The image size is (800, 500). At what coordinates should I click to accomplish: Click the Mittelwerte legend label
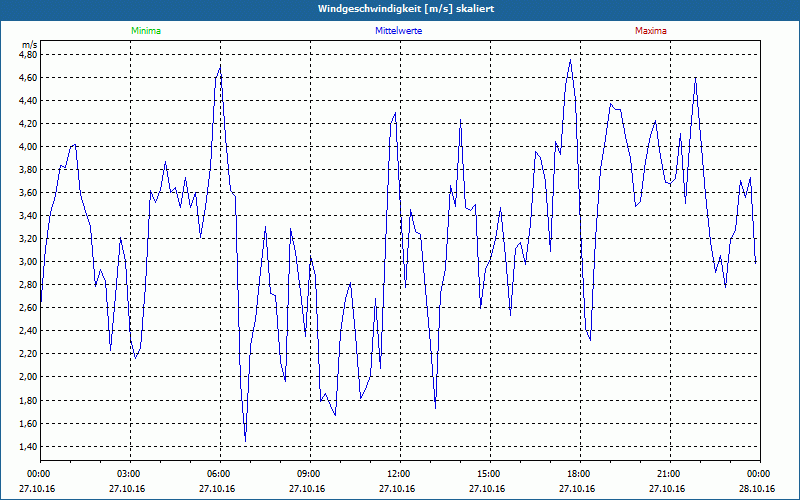point(398,31)
